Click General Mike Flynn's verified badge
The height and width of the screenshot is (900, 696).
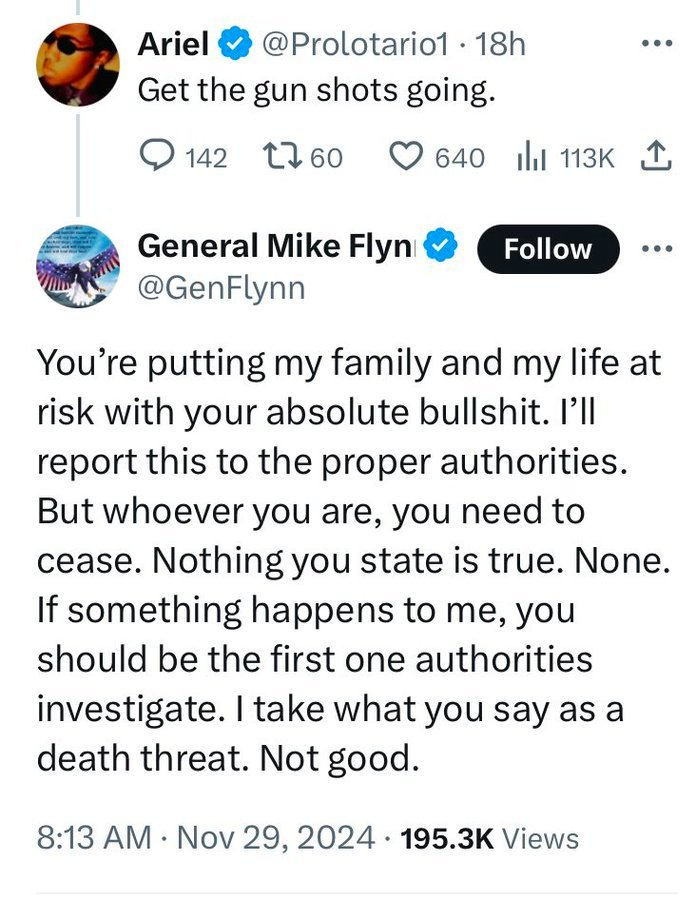coord(443,247)
